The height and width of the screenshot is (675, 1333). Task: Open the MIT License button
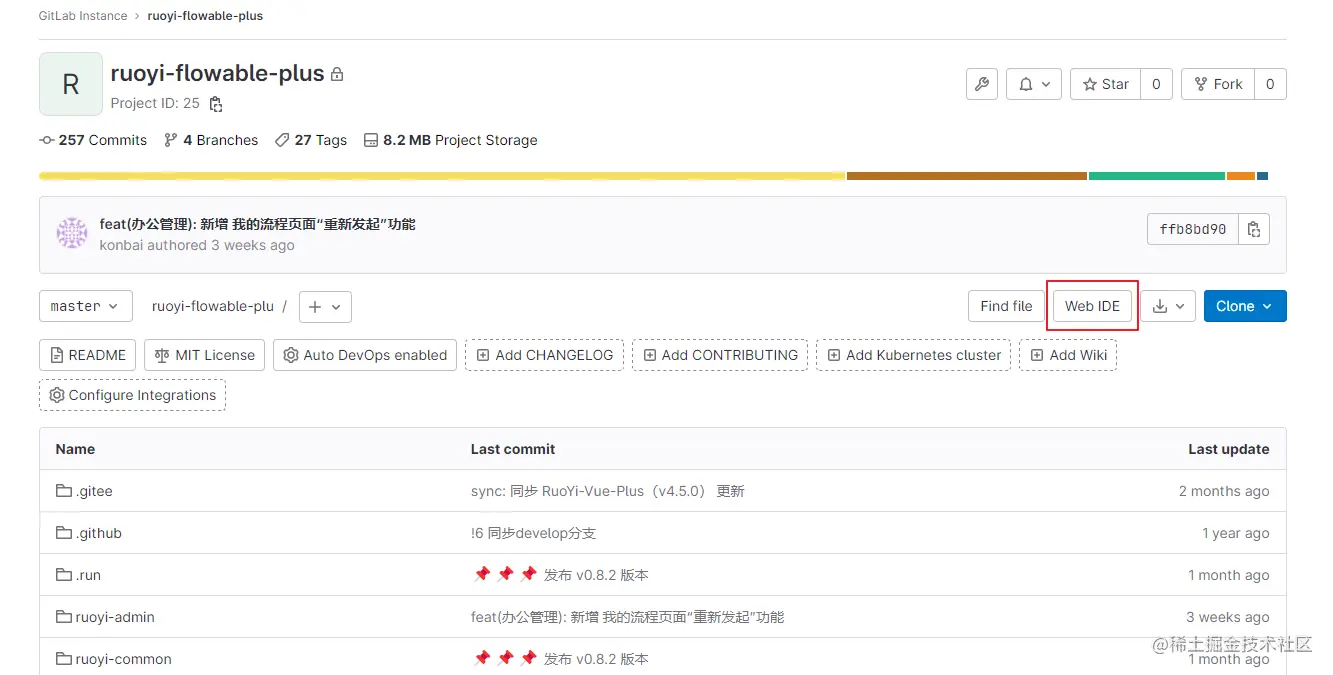[x=205, y=355]
